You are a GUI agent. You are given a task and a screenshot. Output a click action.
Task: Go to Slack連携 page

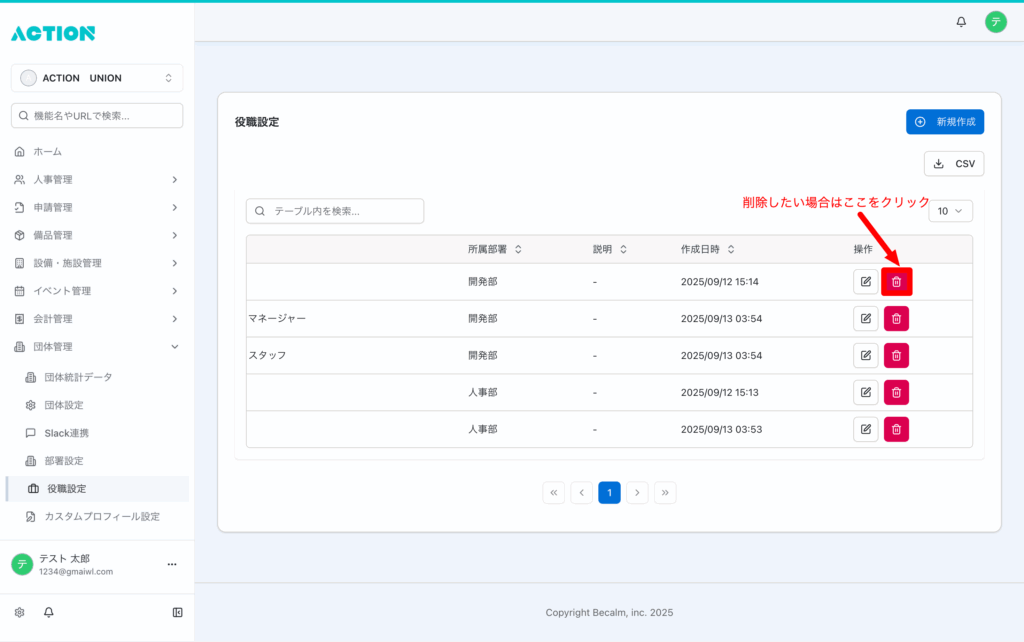point(66,433)
